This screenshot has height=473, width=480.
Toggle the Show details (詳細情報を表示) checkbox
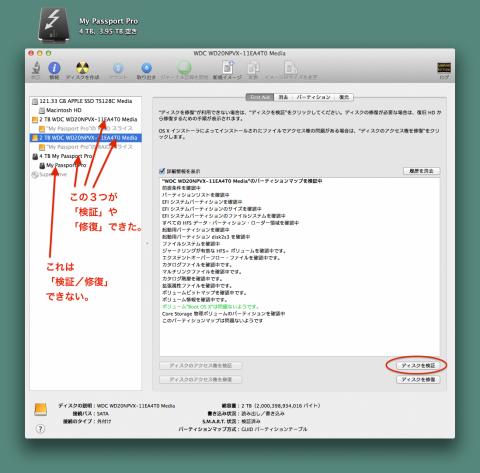click(162, 171)
